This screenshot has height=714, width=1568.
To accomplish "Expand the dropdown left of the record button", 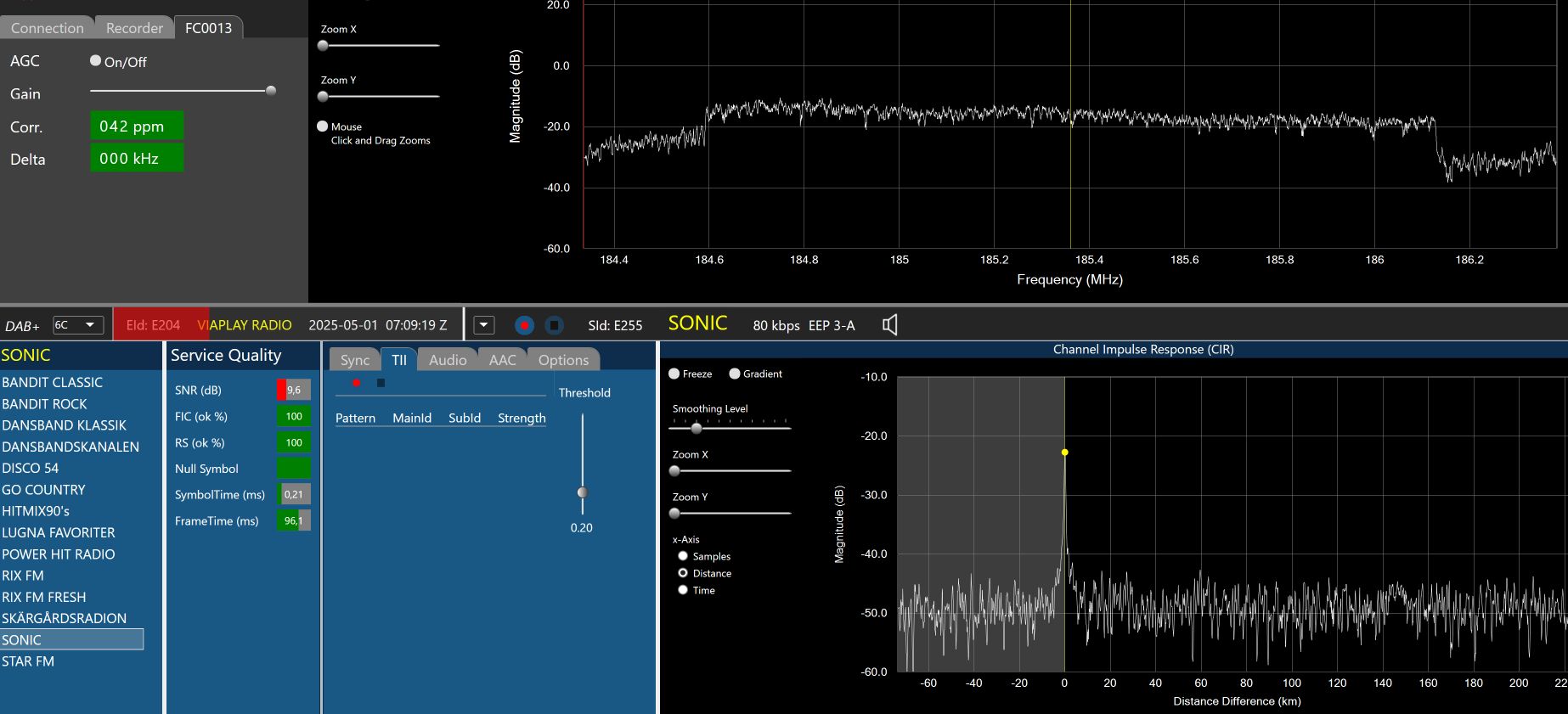I will click(x=484, y=325).
